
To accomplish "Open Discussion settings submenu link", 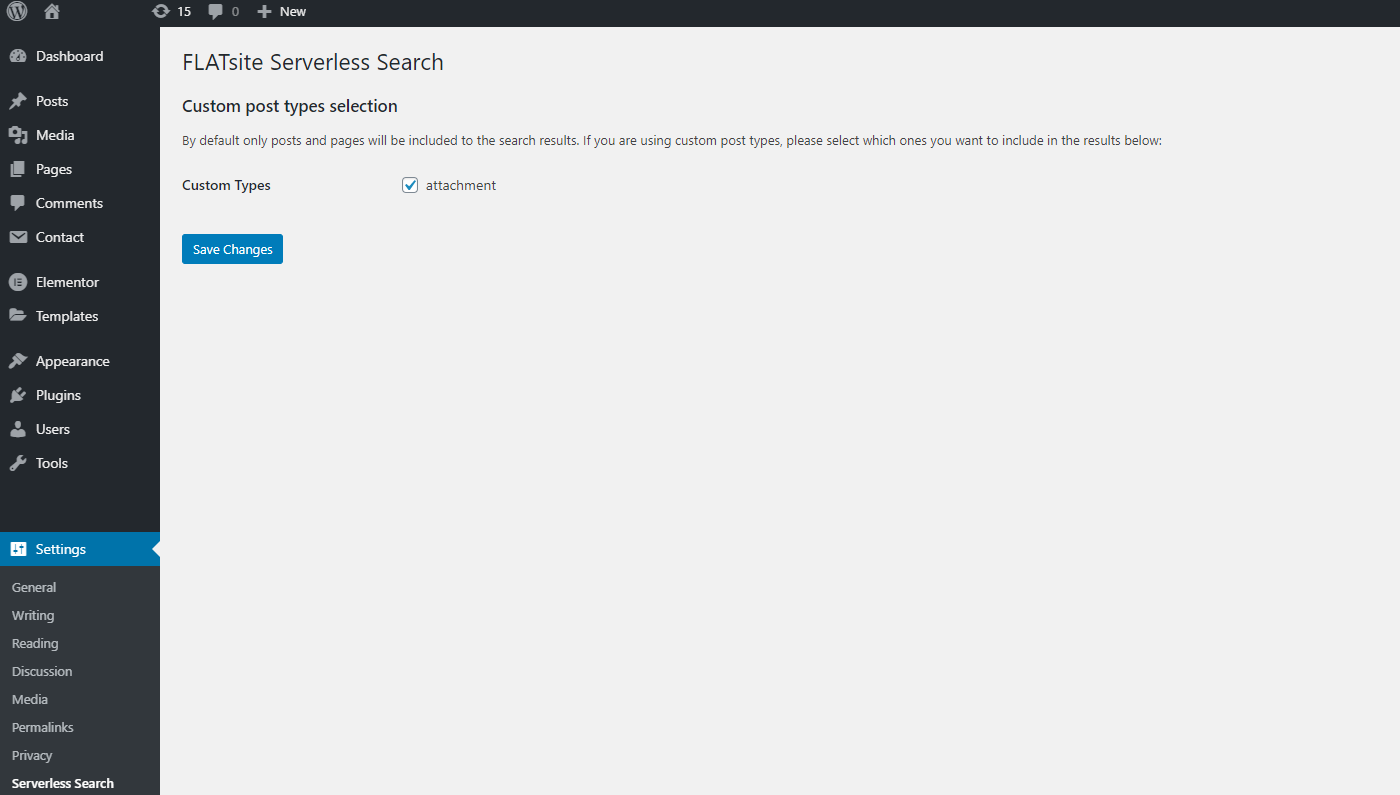I will (x=42, y=671).
